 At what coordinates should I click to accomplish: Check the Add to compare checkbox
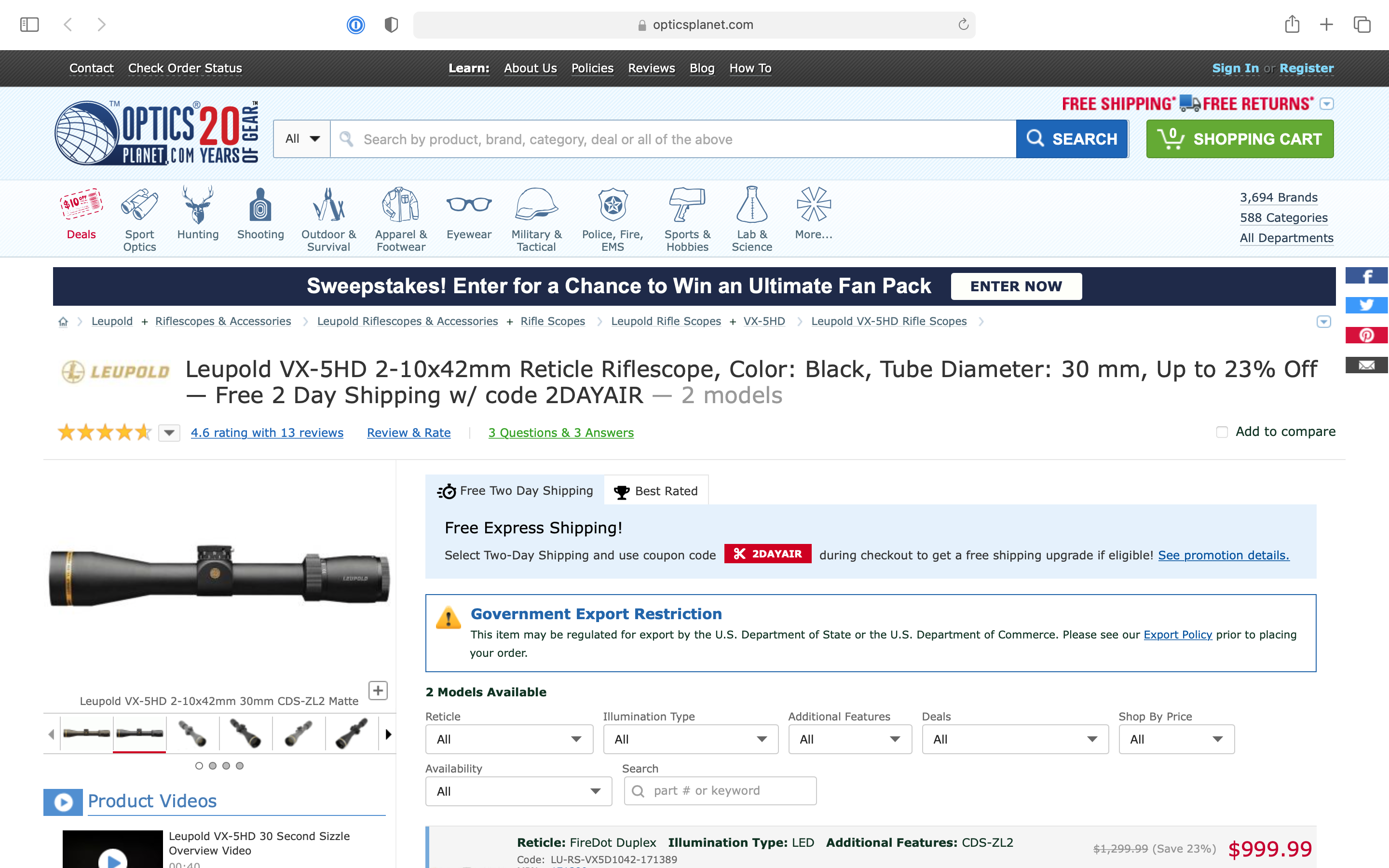pyautogui.click(x=1222, y=432)
